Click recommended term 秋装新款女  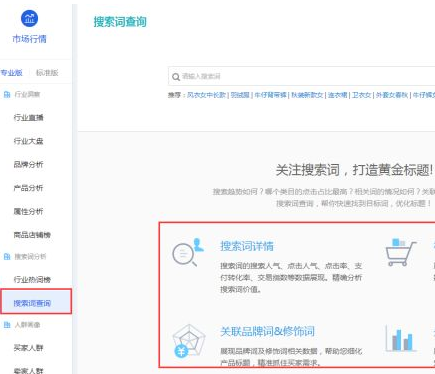307,95
